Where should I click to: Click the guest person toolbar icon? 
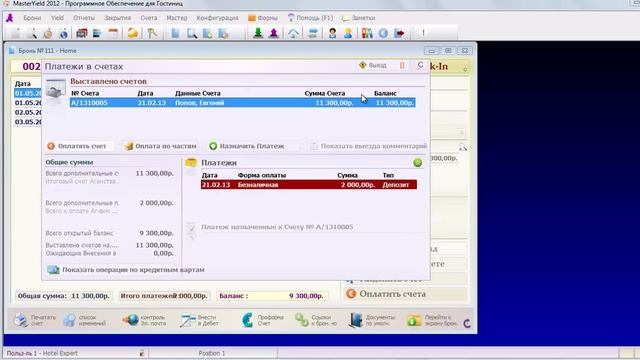point(332,33)
